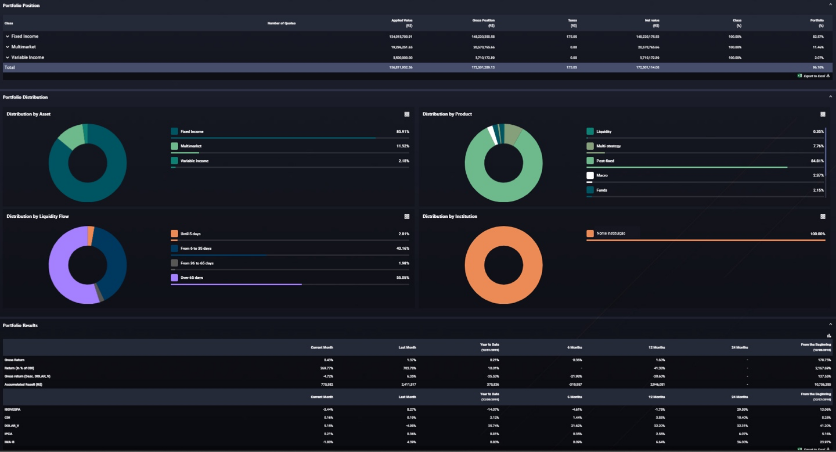Expand the Fixed Income row
The width and height of the screenshot is (836, 452).
click(x=7, y=36)
